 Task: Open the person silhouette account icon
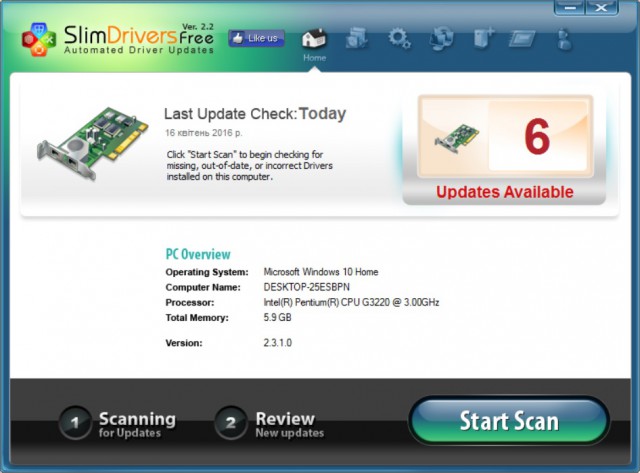coord(564,39)
